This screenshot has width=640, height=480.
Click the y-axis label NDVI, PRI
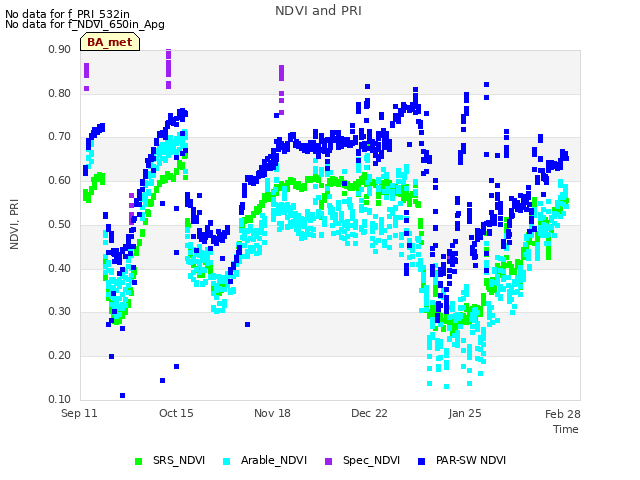(x=14, y=224)
